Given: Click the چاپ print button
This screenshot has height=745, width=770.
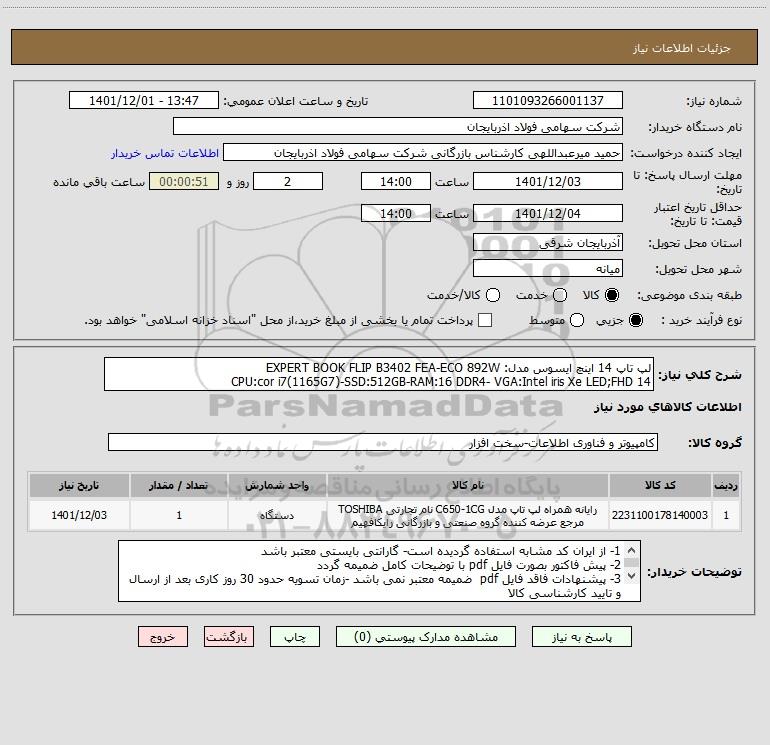Looking at the screenshot, I should (295, 637).
